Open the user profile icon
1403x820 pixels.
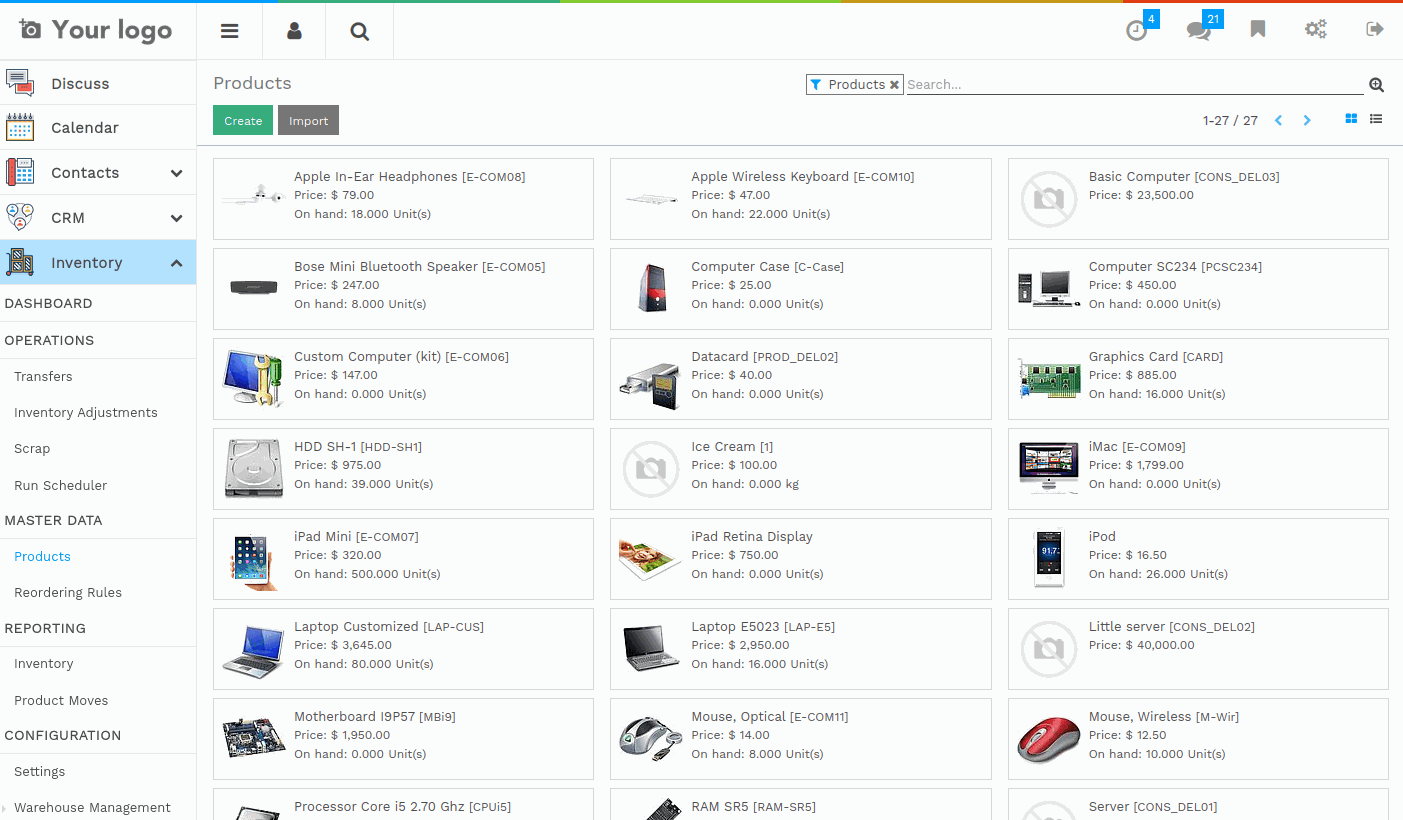tap(294, 31)
